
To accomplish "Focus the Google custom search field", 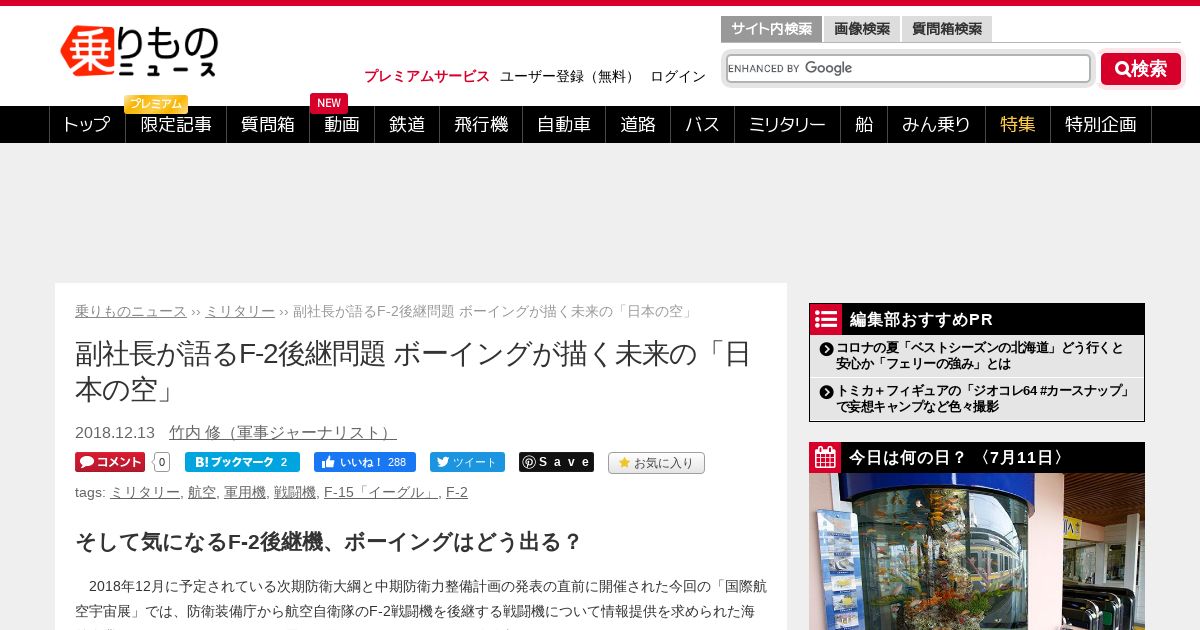I will [908, 68].
